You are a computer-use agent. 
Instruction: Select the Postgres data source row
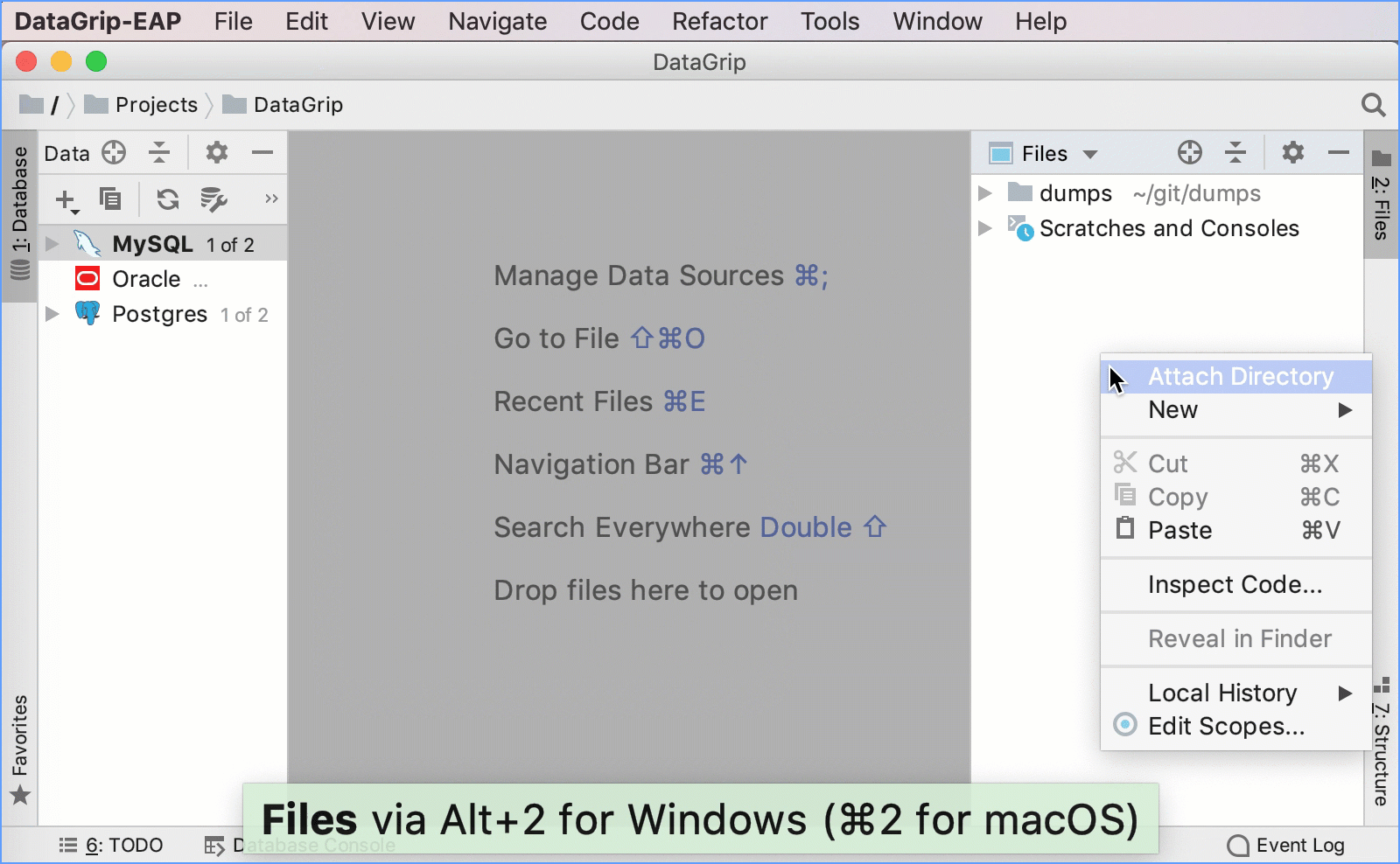coord(163,314)
